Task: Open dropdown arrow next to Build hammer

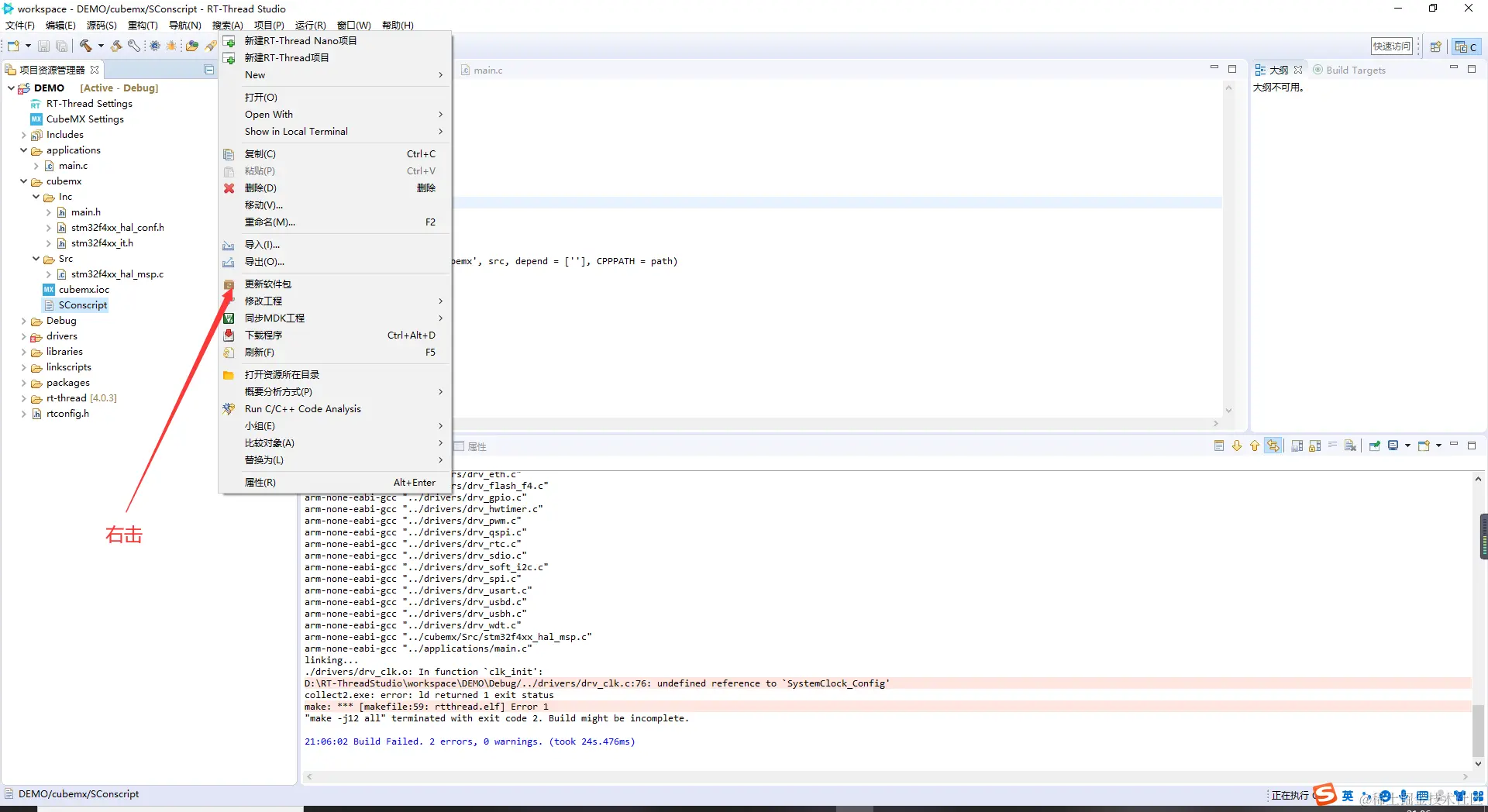Action: (x=101, y=46)
